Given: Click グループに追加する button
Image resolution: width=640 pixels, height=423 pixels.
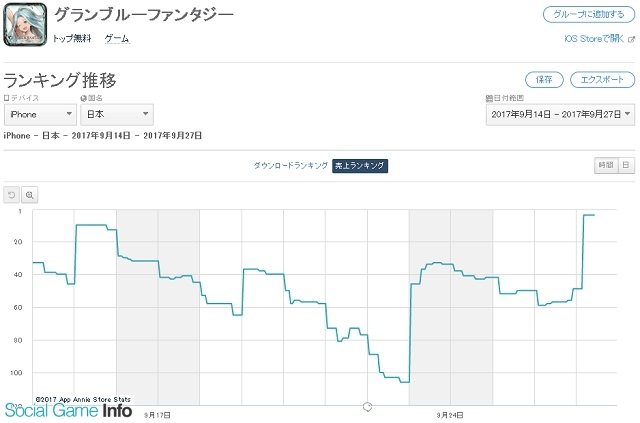Looking at the screenshot, I should point(589,15).
